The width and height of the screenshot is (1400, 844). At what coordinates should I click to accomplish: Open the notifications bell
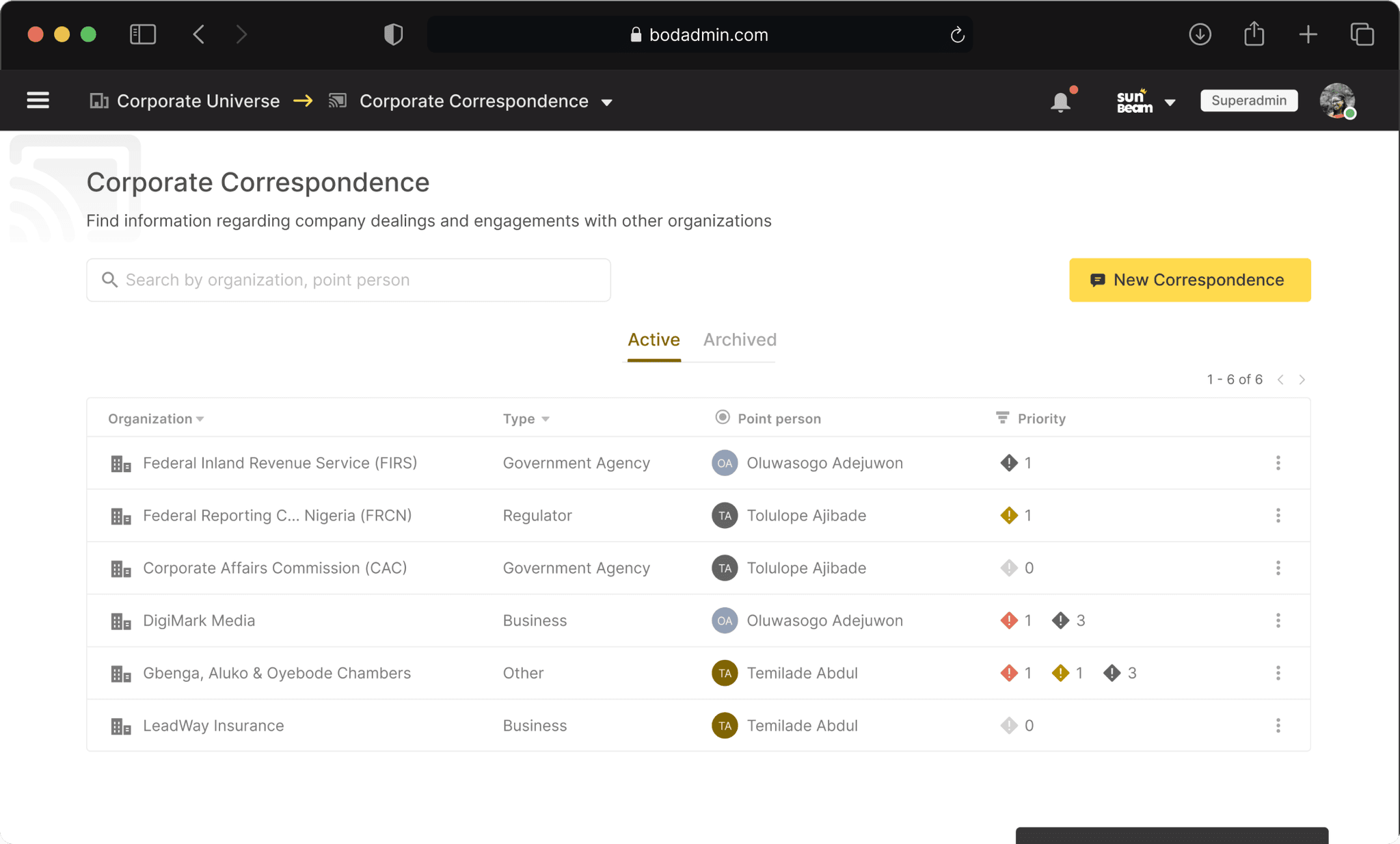1061,101
